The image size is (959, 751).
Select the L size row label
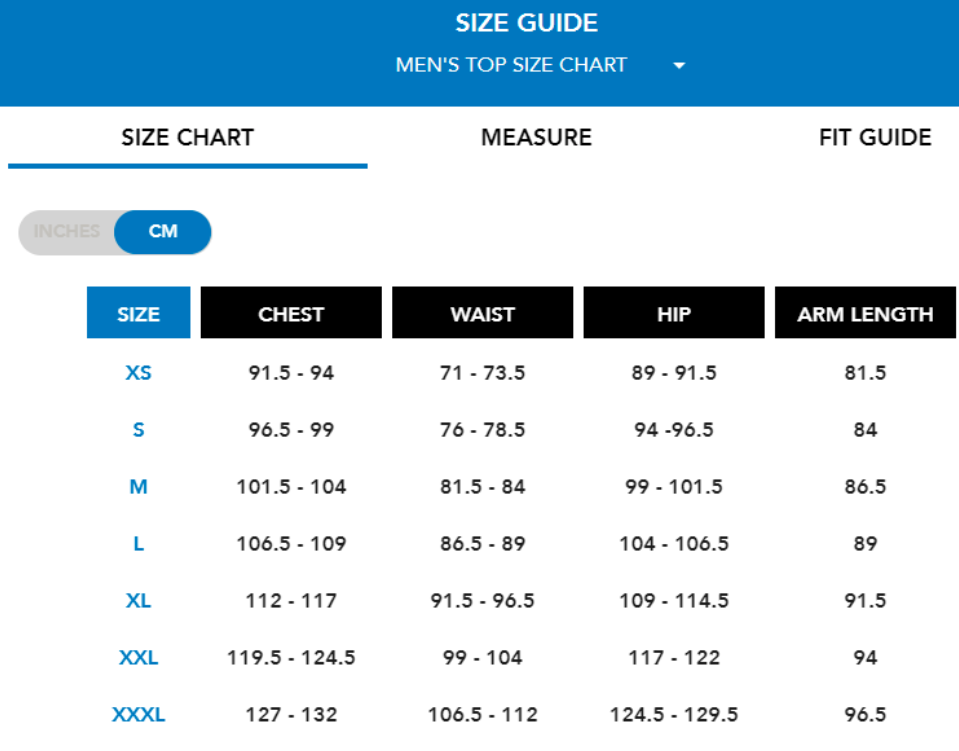(x=138, y=544)
